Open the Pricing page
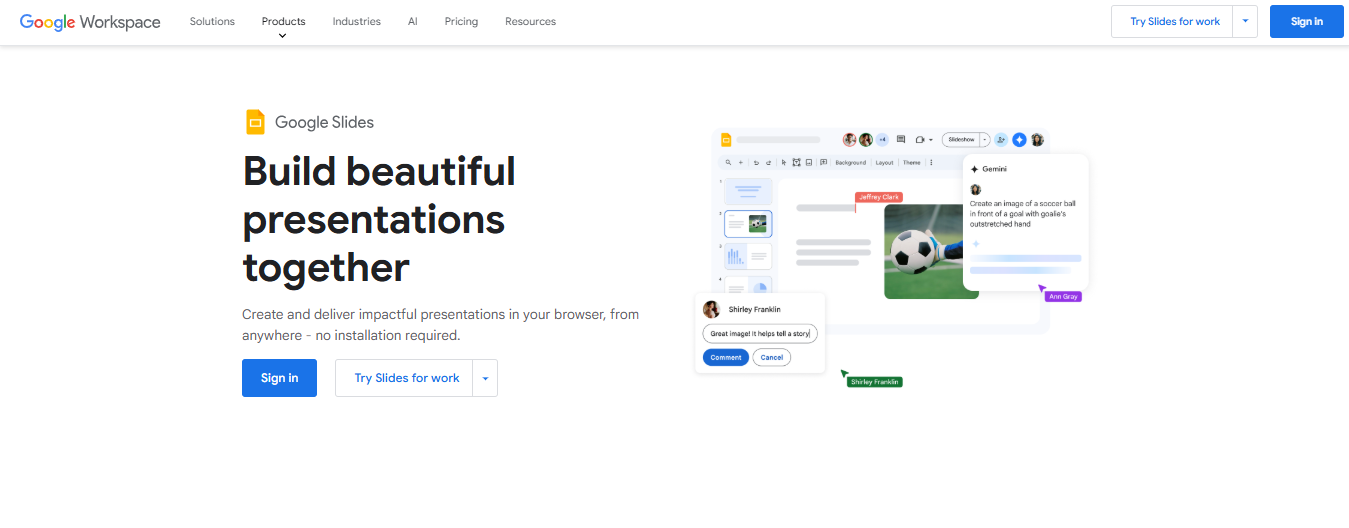This screenshot has width=1349, height=528. (461, 21)
